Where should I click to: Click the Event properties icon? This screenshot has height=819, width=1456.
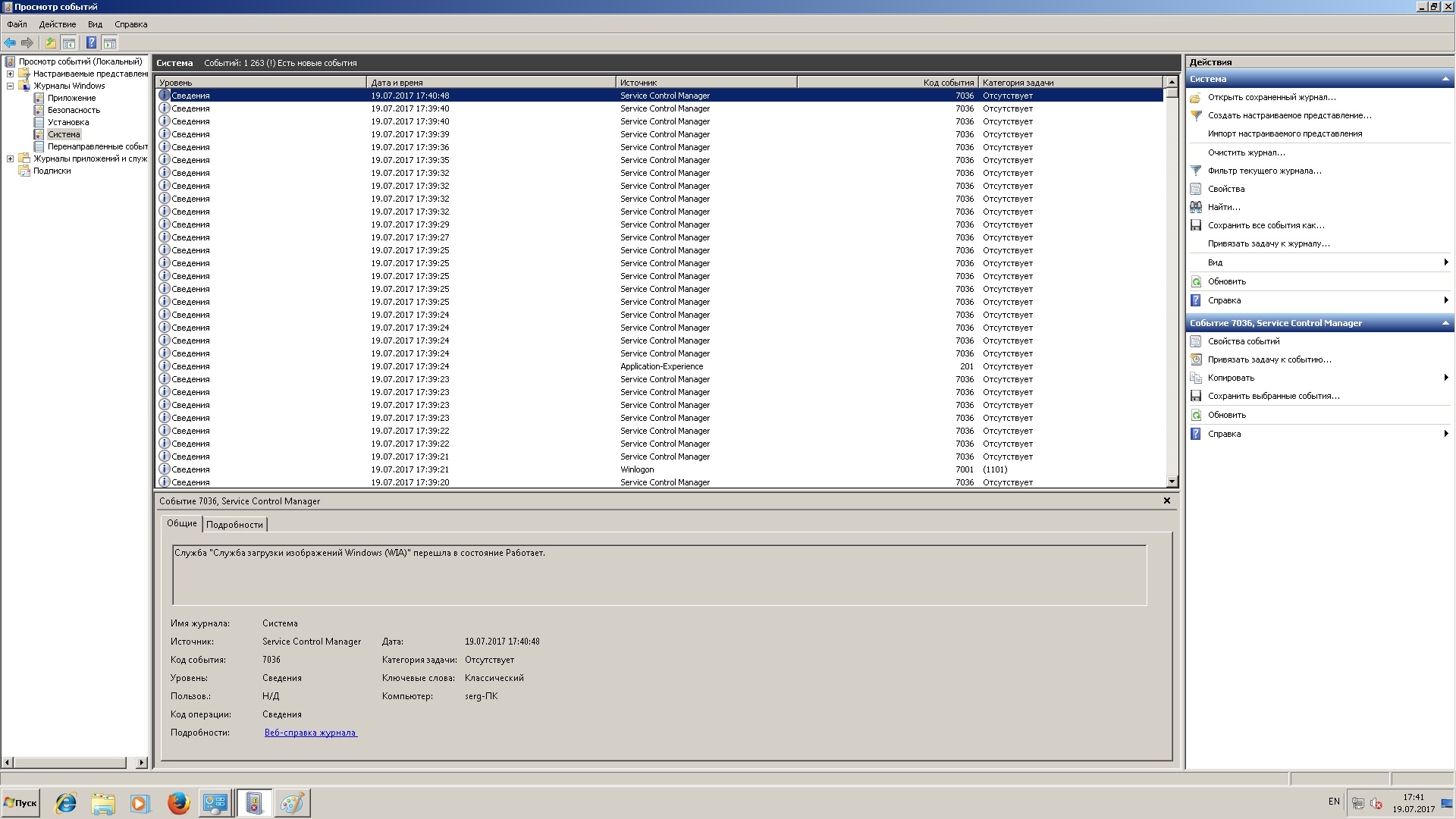point(1196,341)
